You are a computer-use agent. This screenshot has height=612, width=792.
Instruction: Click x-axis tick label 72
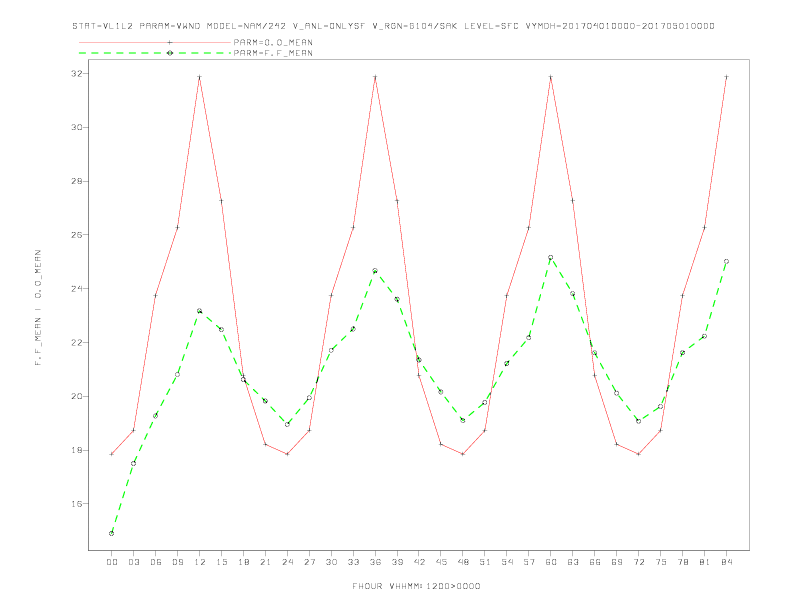pyautogui.click(x=638, y=562)
